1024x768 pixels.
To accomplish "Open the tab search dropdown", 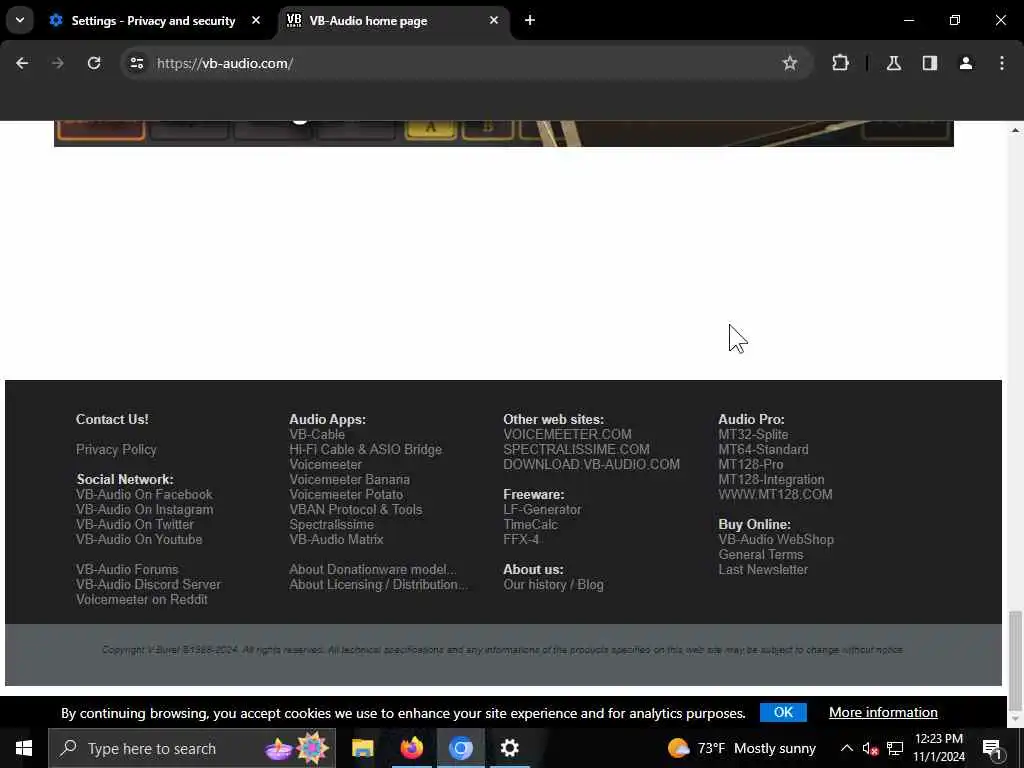I will (20, 20).
